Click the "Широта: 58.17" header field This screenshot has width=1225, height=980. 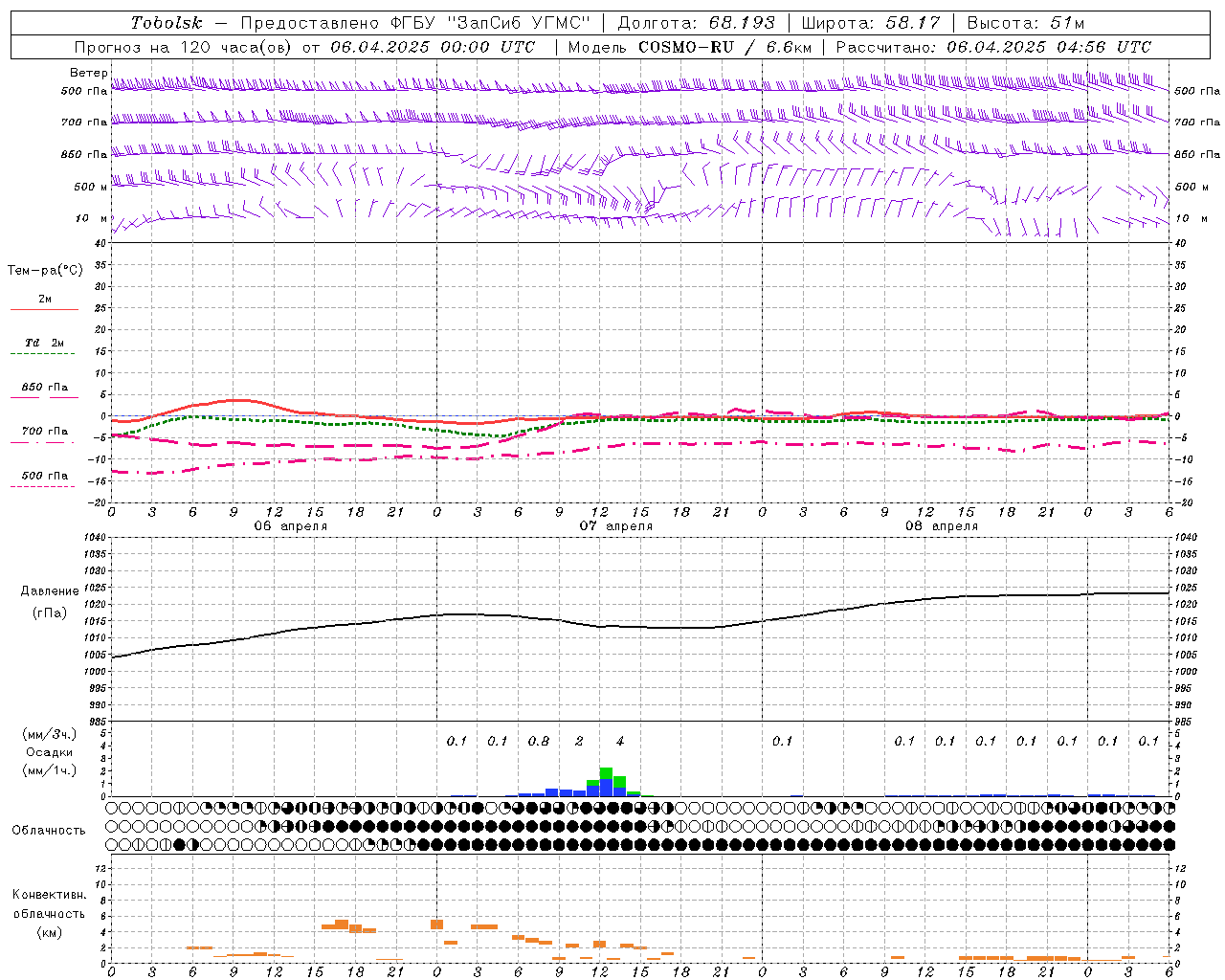(871, 23)
